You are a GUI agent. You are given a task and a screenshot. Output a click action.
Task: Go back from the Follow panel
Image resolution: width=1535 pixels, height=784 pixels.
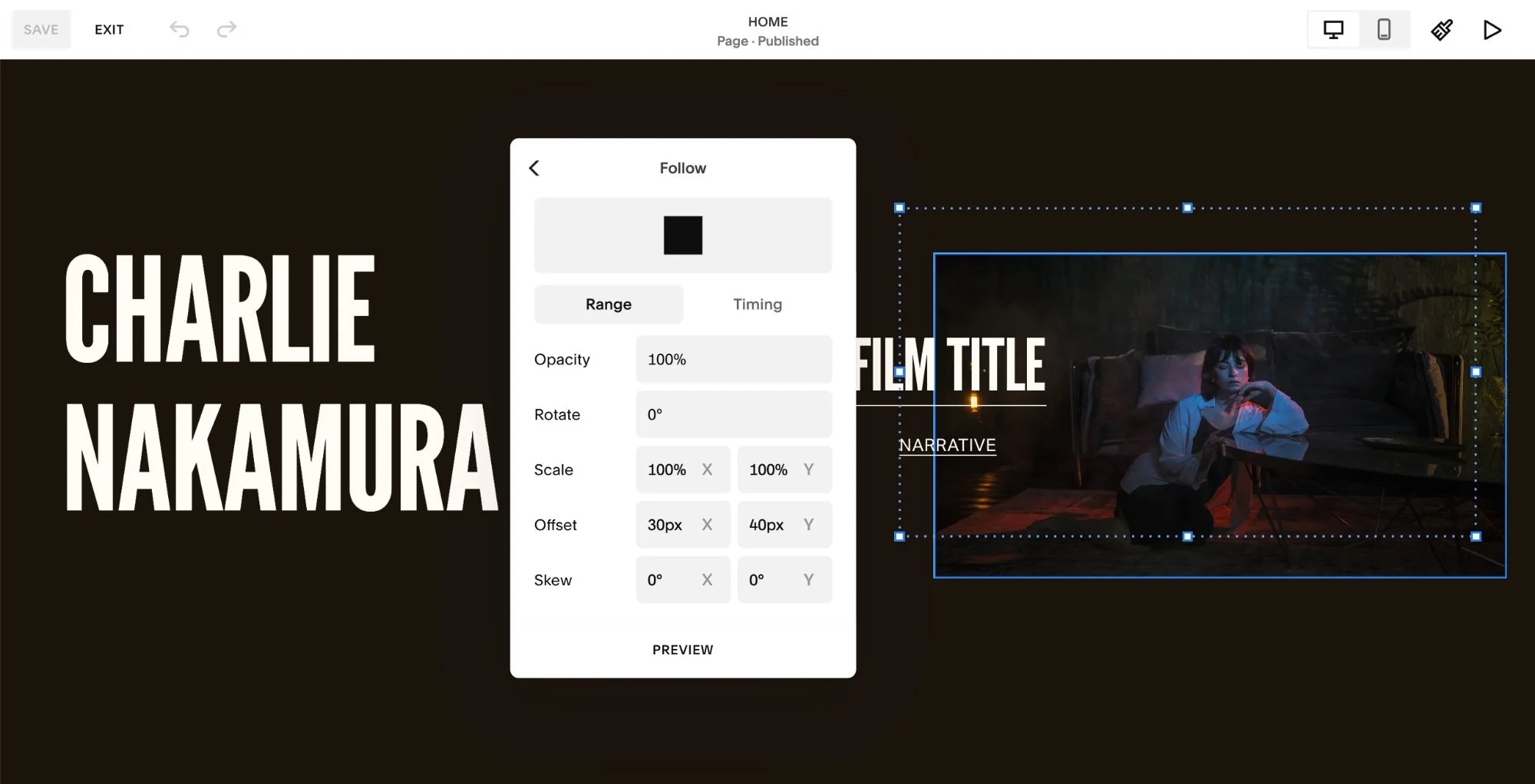[x=534, y=168]
